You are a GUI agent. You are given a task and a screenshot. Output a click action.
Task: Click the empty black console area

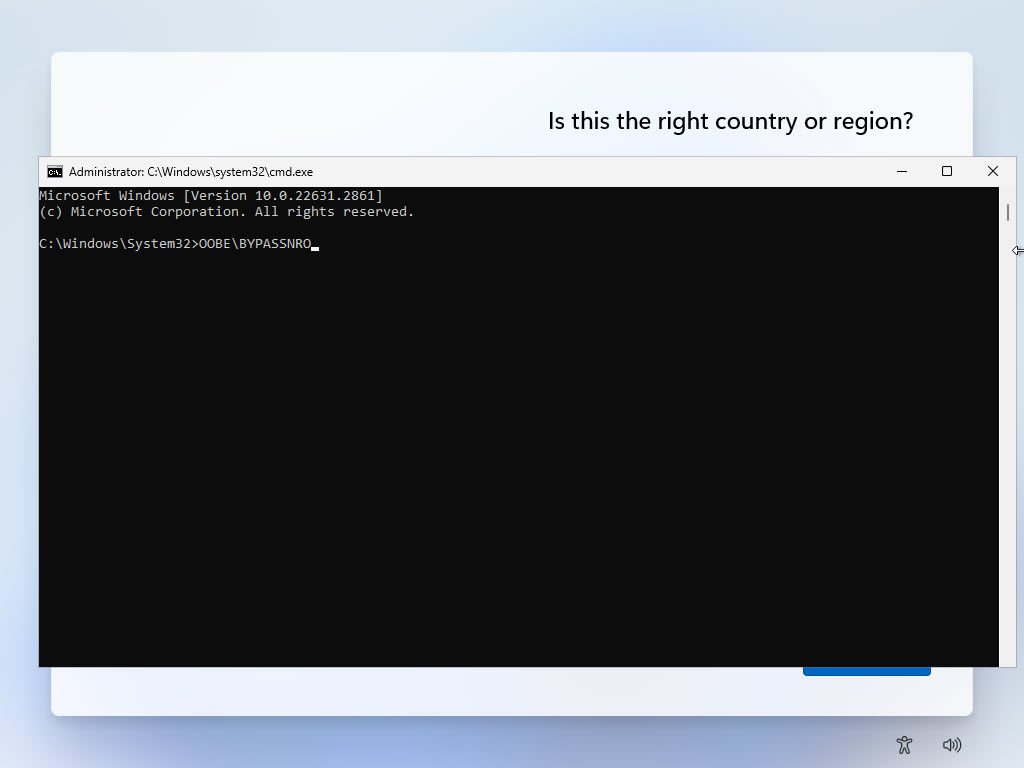(x=500, y=450)
